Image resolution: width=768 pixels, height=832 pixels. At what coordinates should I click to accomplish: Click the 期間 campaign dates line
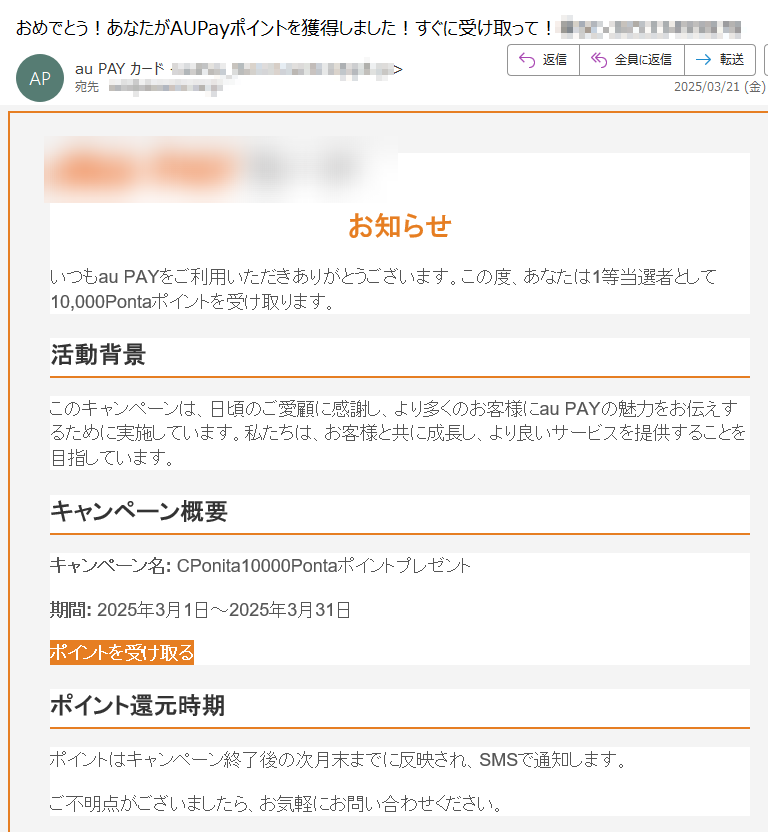pyautogui.click(x=200, y=610)
